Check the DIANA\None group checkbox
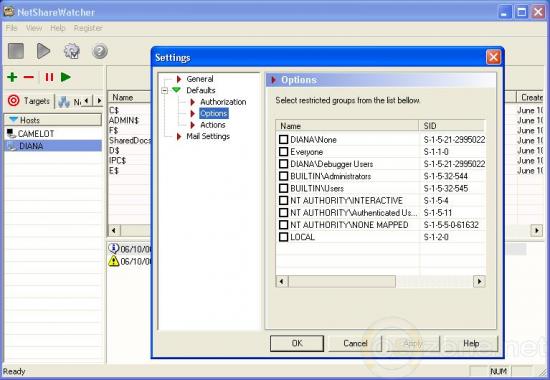The width and height of the screenshot is (550, 380). click(x=283, y=140)
